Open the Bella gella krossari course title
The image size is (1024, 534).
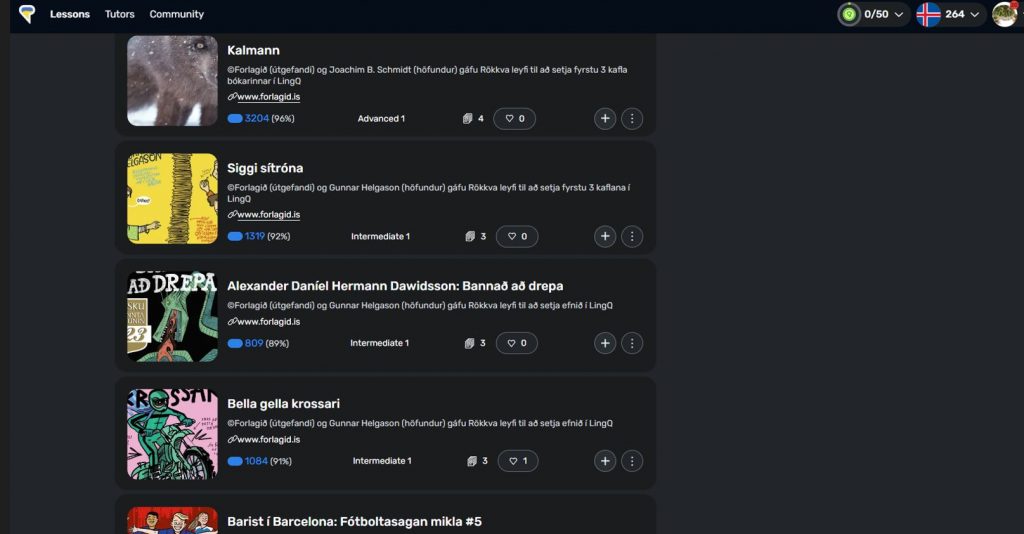283,403
